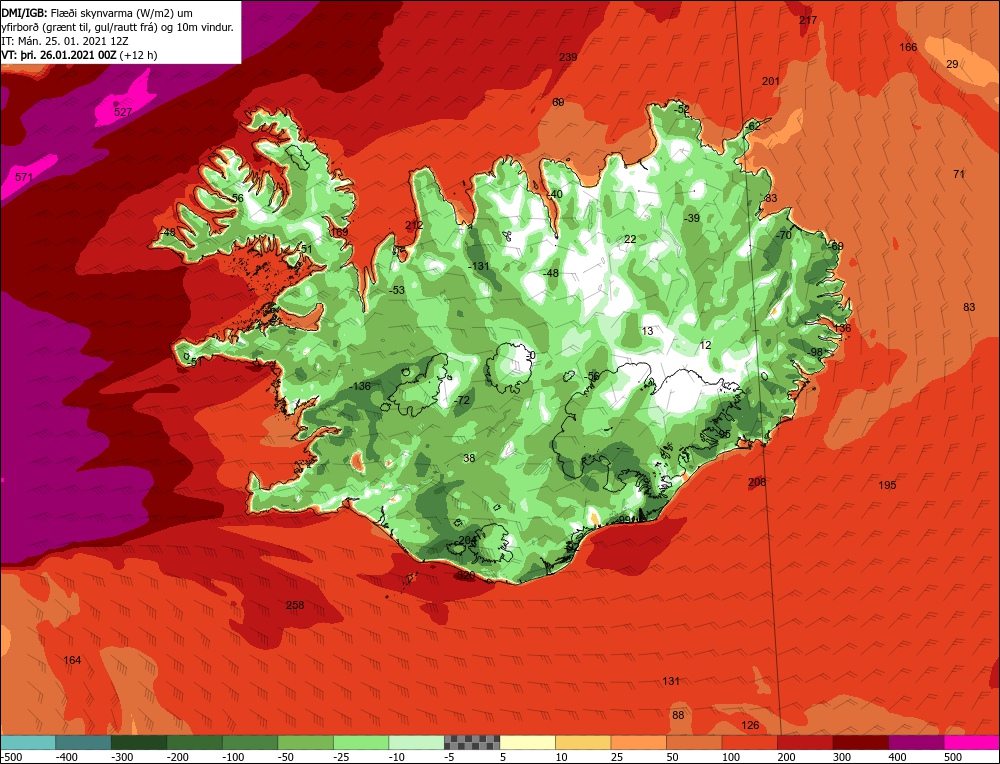Click the 131 value over the southern ocean
1000x764 pixels.
671,681
